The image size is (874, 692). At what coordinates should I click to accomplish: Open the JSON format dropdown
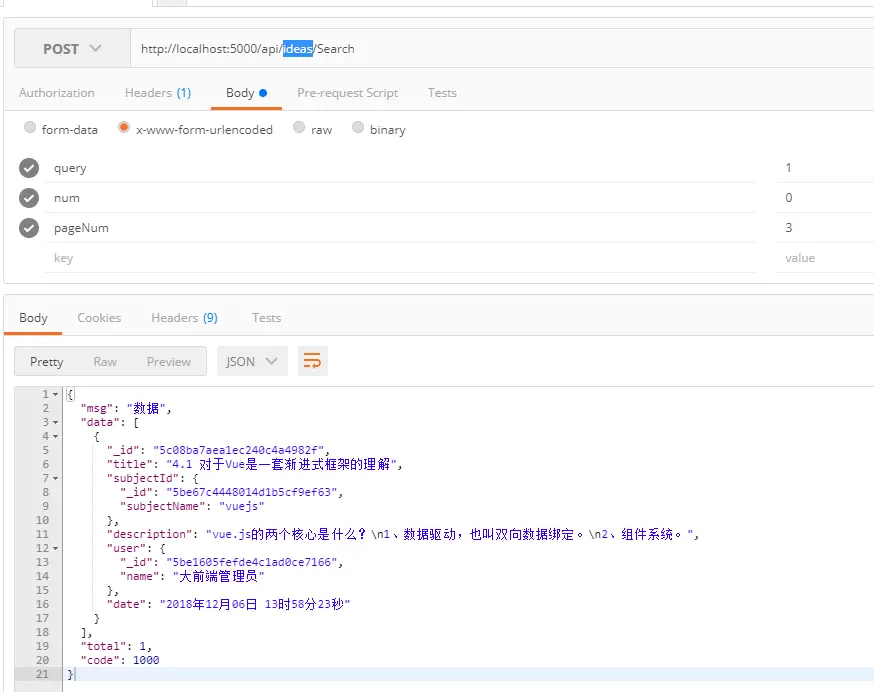[x=252, y=361]
